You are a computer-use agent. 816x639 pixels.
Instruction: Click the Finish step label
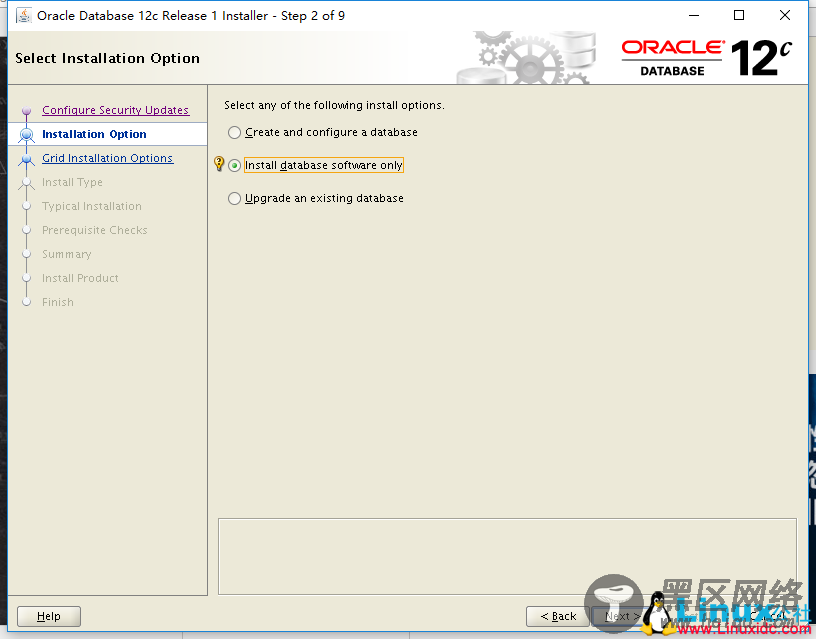[58, 302]
